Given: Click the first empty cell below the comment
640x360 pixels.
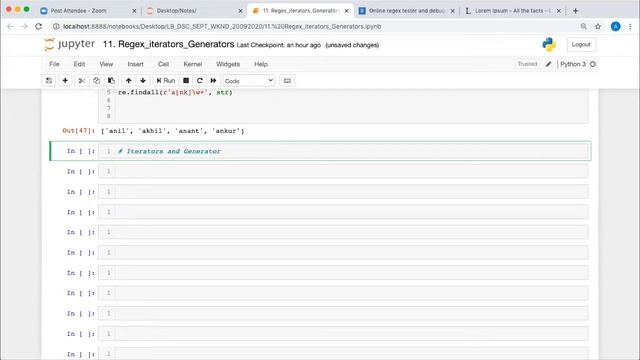Looking at the screenshot, I should click(343, 171).
